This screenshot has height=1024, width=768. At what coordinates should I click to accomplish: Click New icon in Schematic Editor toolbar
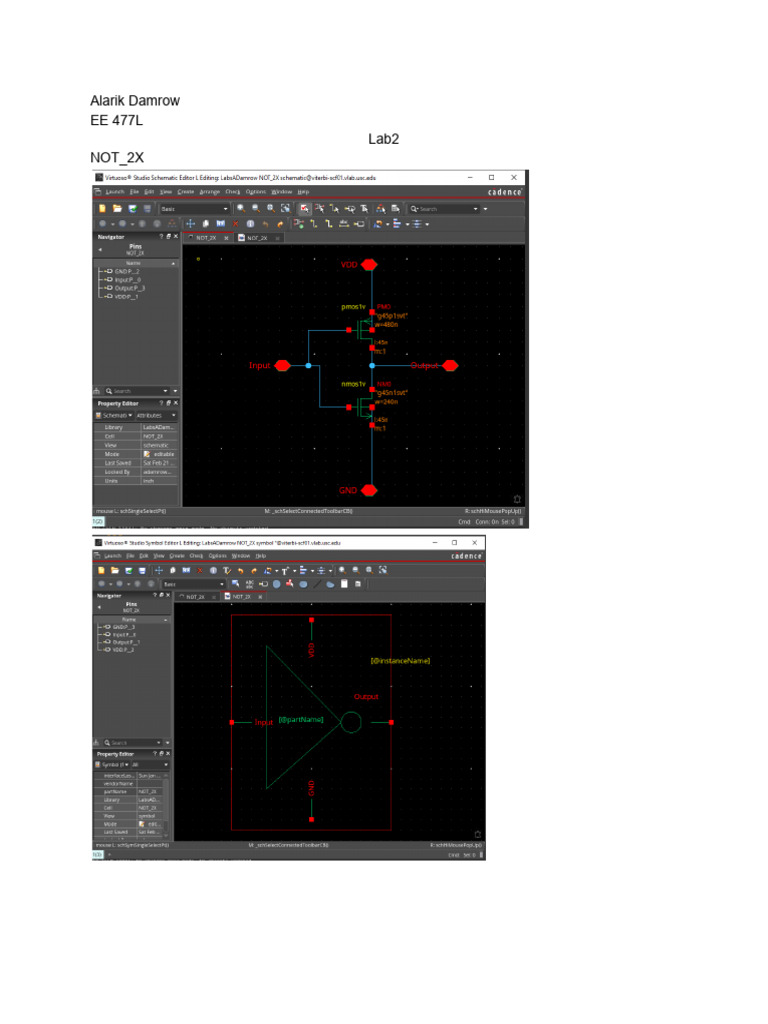pos(103,209)
